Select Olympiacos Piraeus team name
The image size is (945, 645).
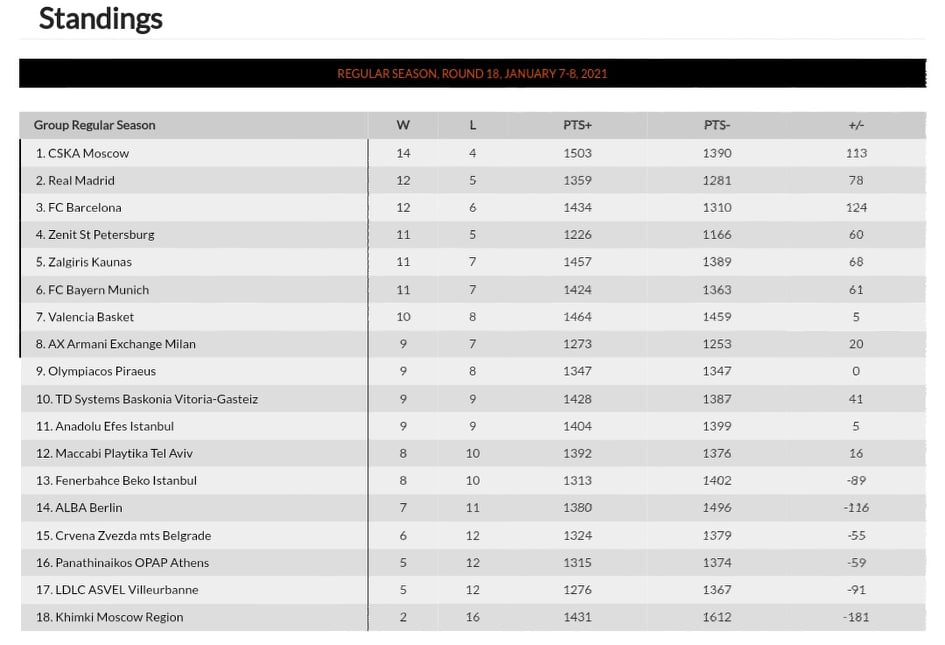(102, 371)
